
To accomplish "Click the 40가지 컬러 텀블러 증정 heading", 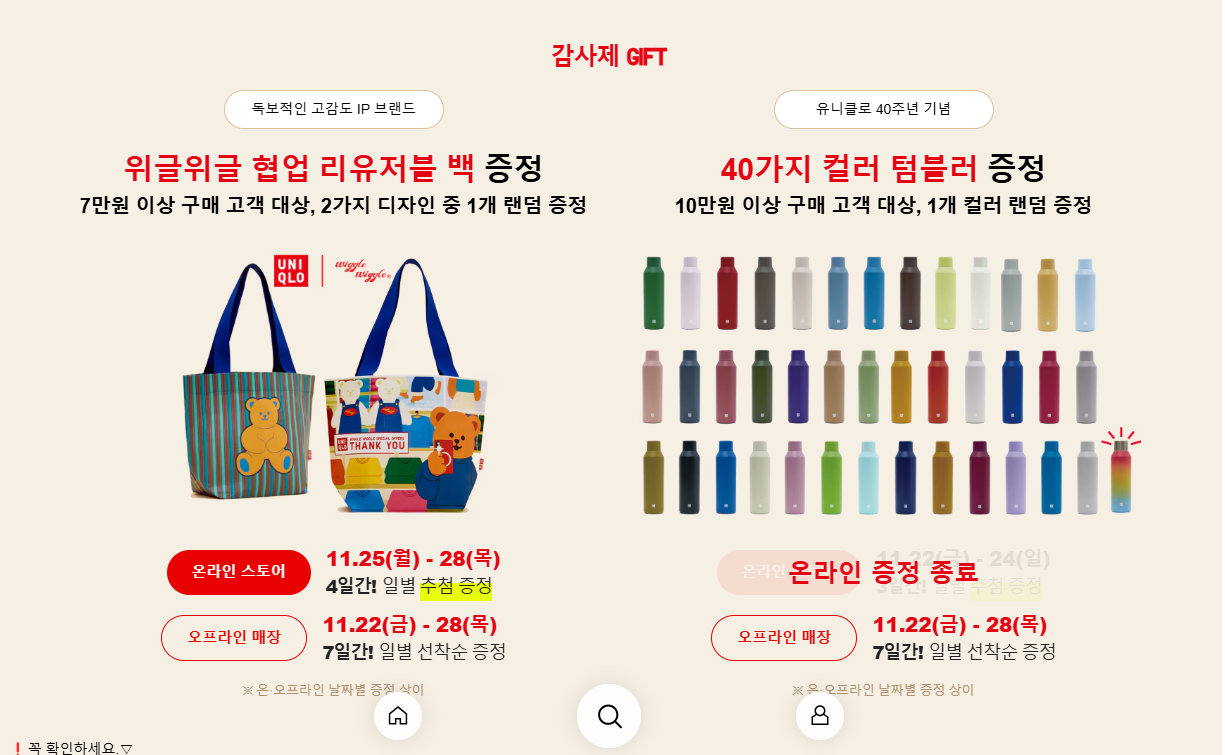I will pos(883,167).
